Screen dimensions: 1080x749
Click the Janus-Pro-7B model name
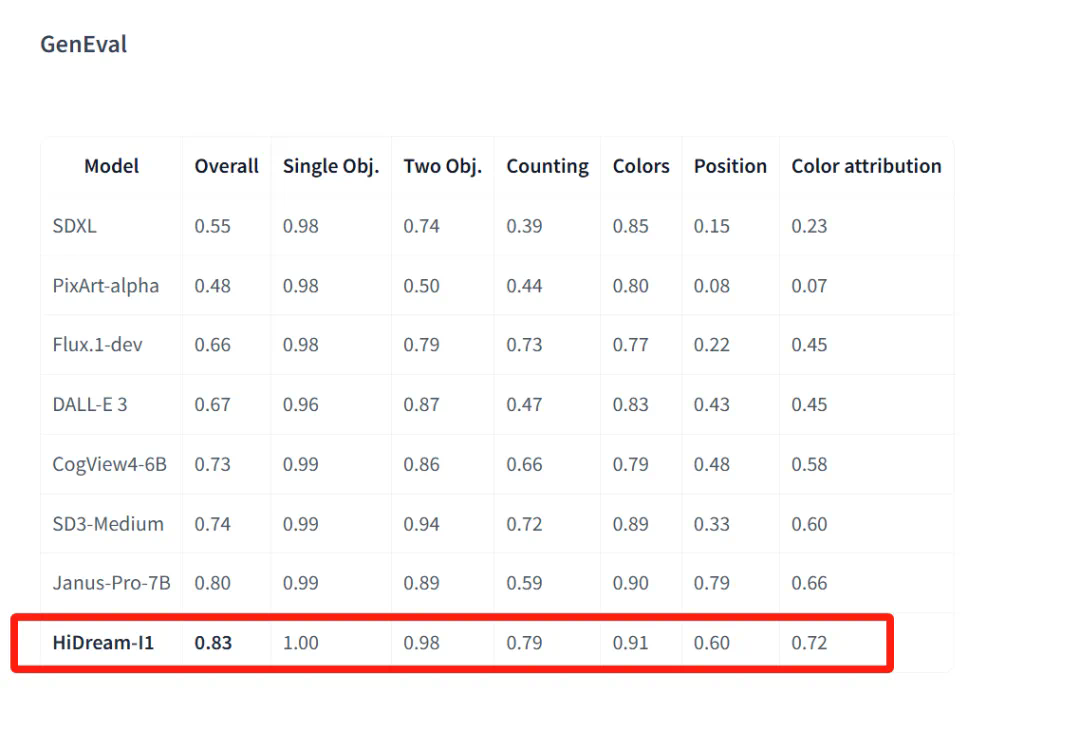(111, 583)
